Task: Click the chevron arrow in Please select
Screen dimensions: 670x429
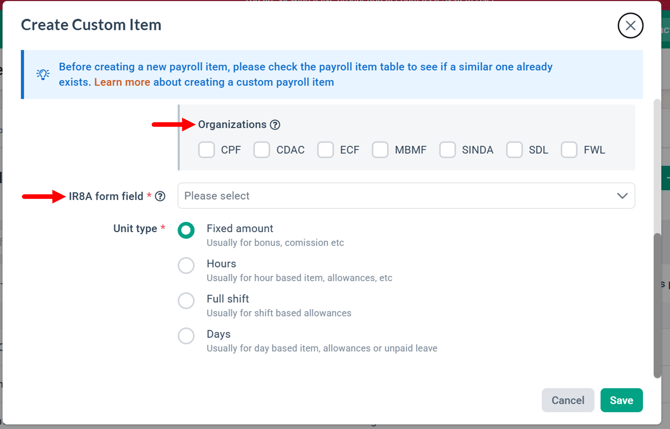Action: [622, 196]
